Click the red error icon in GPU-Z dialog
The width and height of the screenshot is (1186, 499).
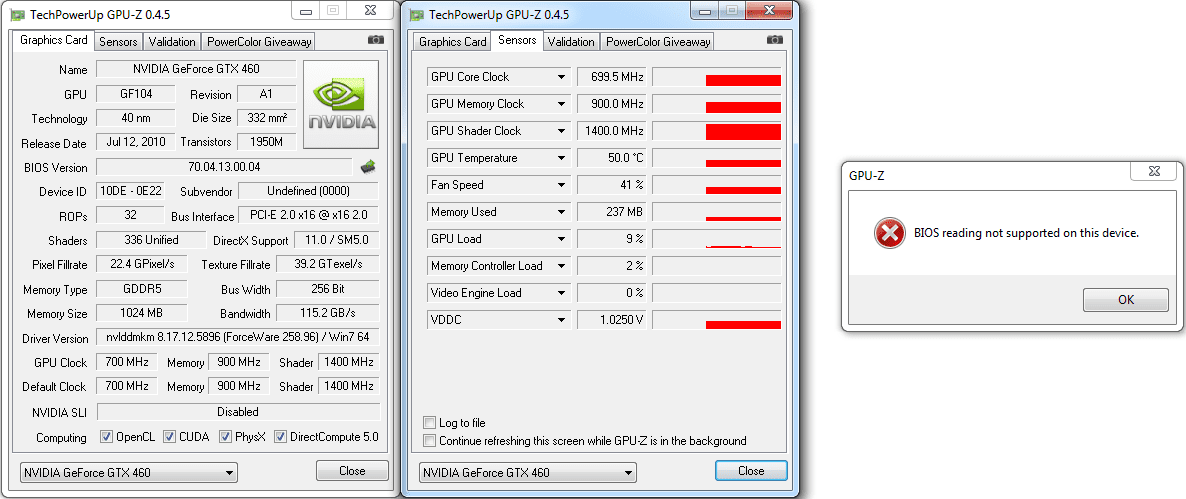[890, 234]
